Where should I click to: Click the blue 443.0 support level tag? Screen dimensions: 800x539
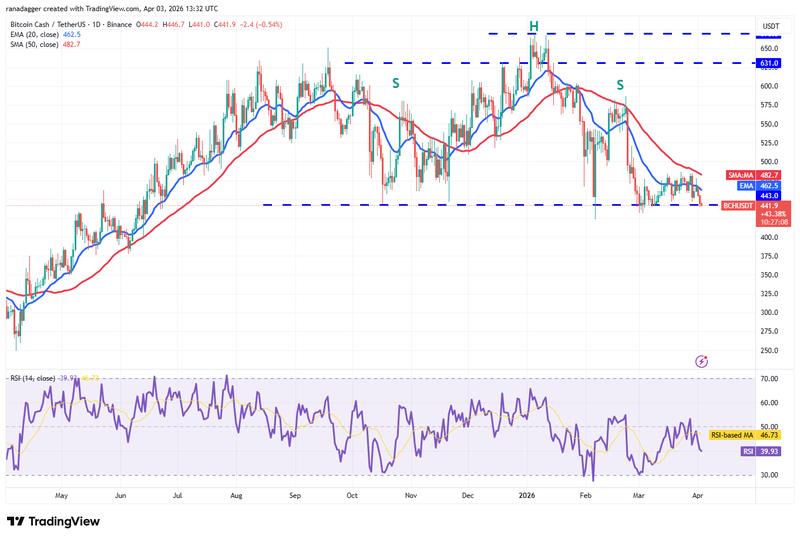pyautogui.click(x=770, y=196)
